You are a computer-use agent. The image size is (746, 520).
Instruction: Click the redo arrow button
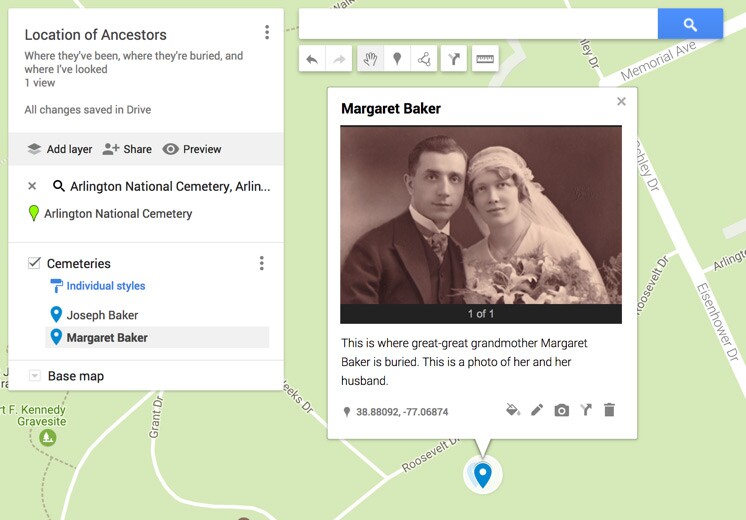[x=339, y=59]
